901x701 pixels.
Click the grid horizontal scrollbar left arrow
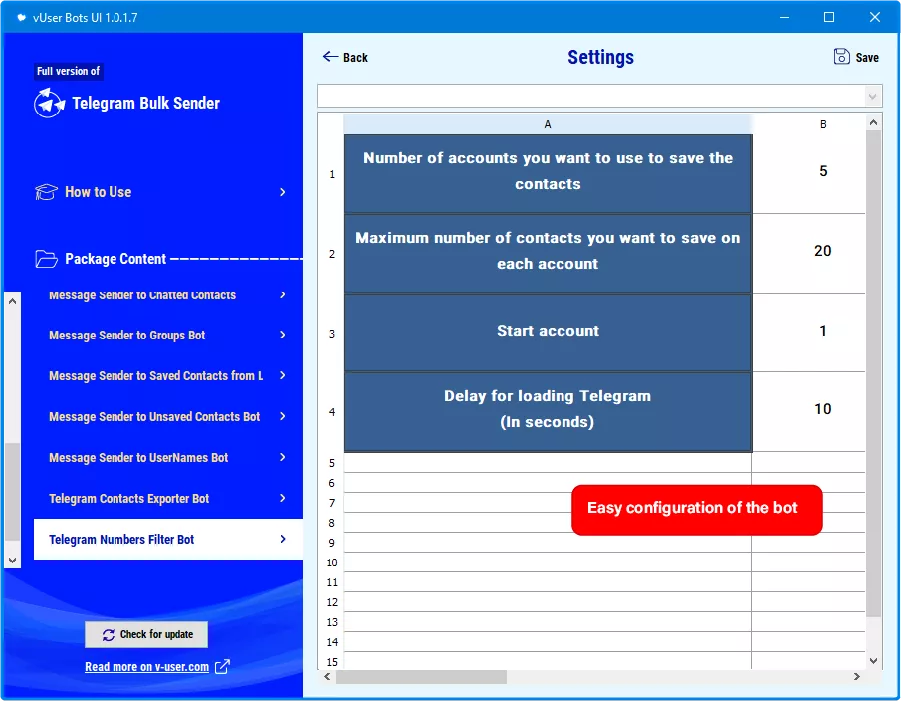pos(327,677)
